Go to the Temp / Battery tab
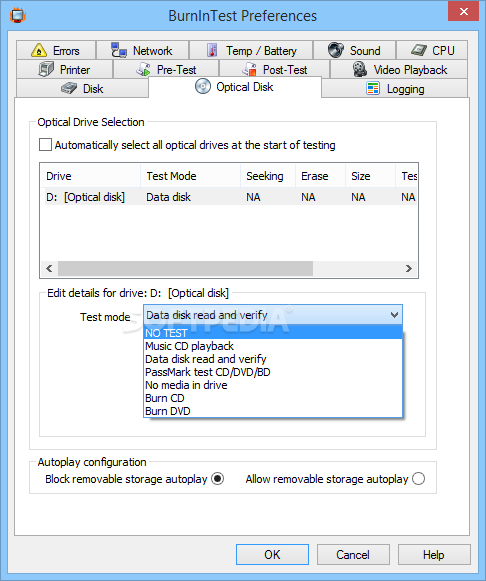 coord(251,50)
